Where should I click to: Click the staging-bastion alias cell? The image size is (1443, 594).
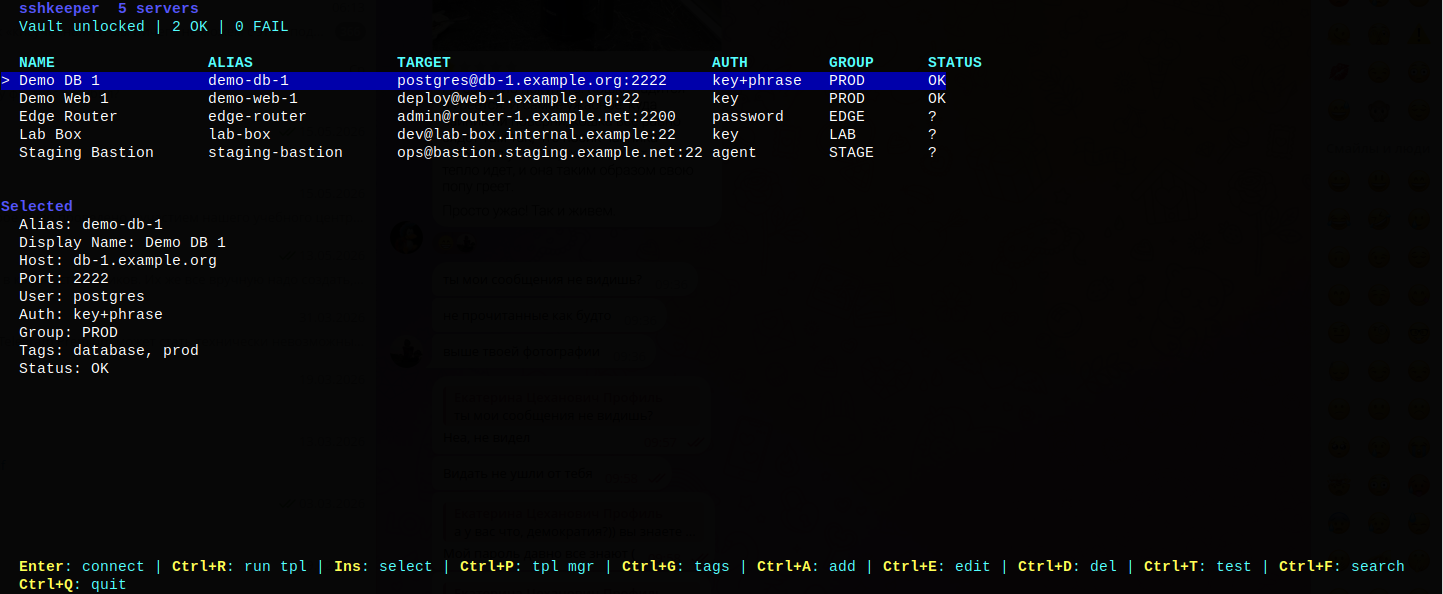pyautogui.click(x=275, y=152)
